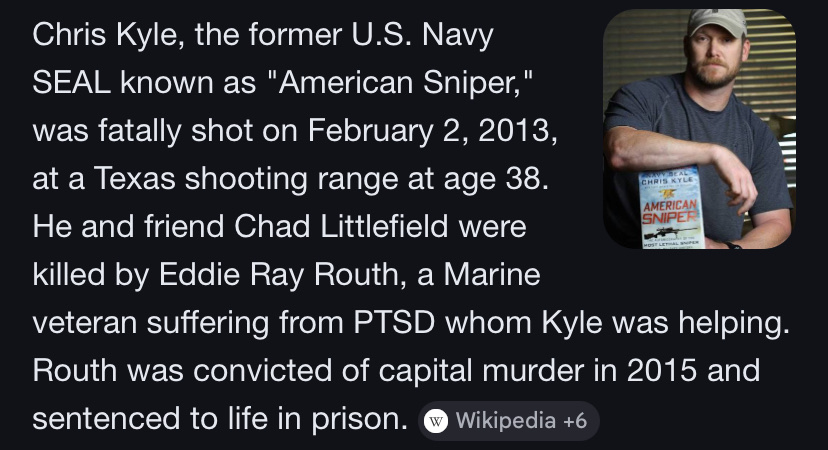Click the Wikipedia "W" logo icon

pos(436,420)
